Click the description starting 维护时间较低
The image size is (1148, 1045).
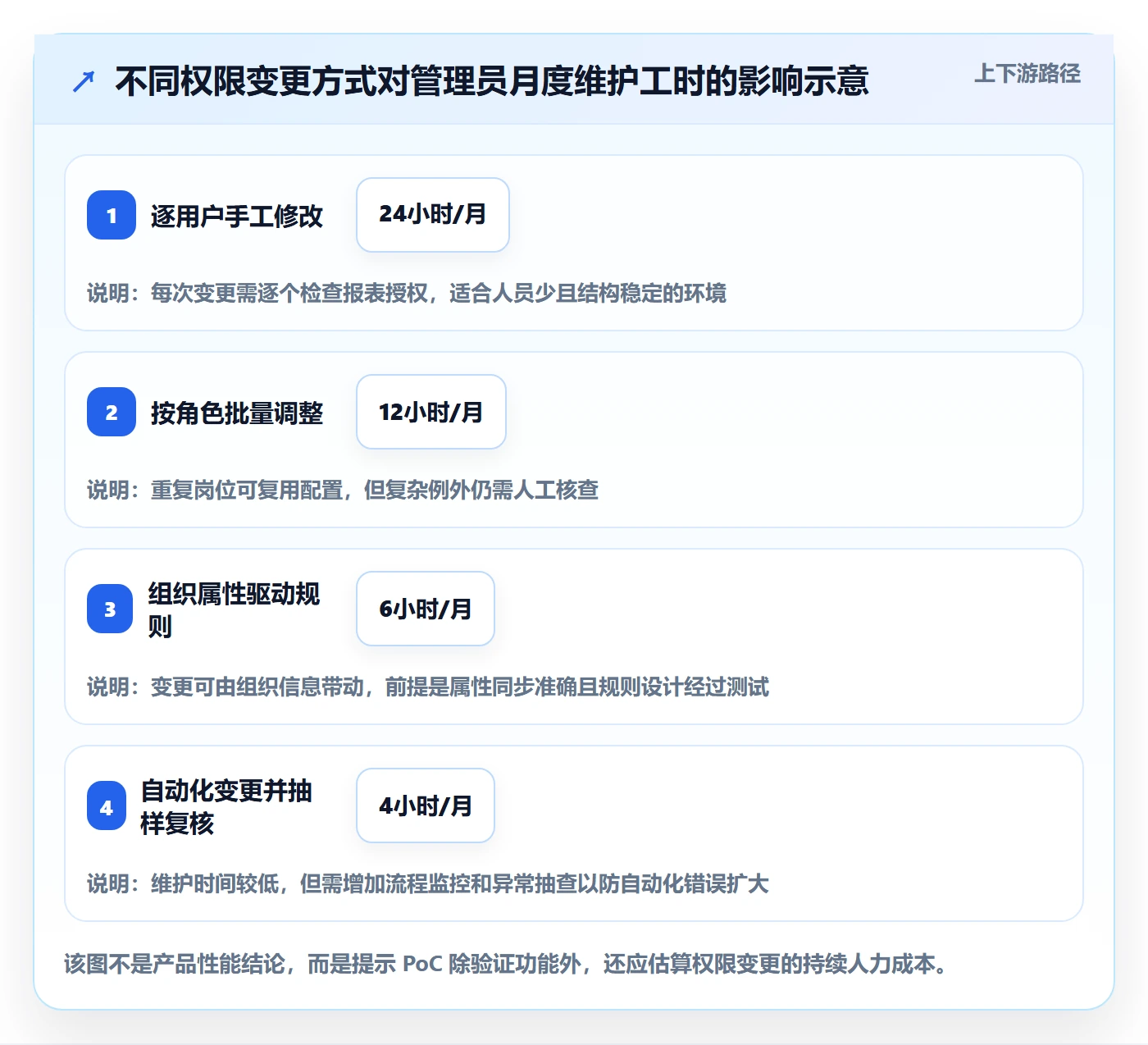coord(428,883)
